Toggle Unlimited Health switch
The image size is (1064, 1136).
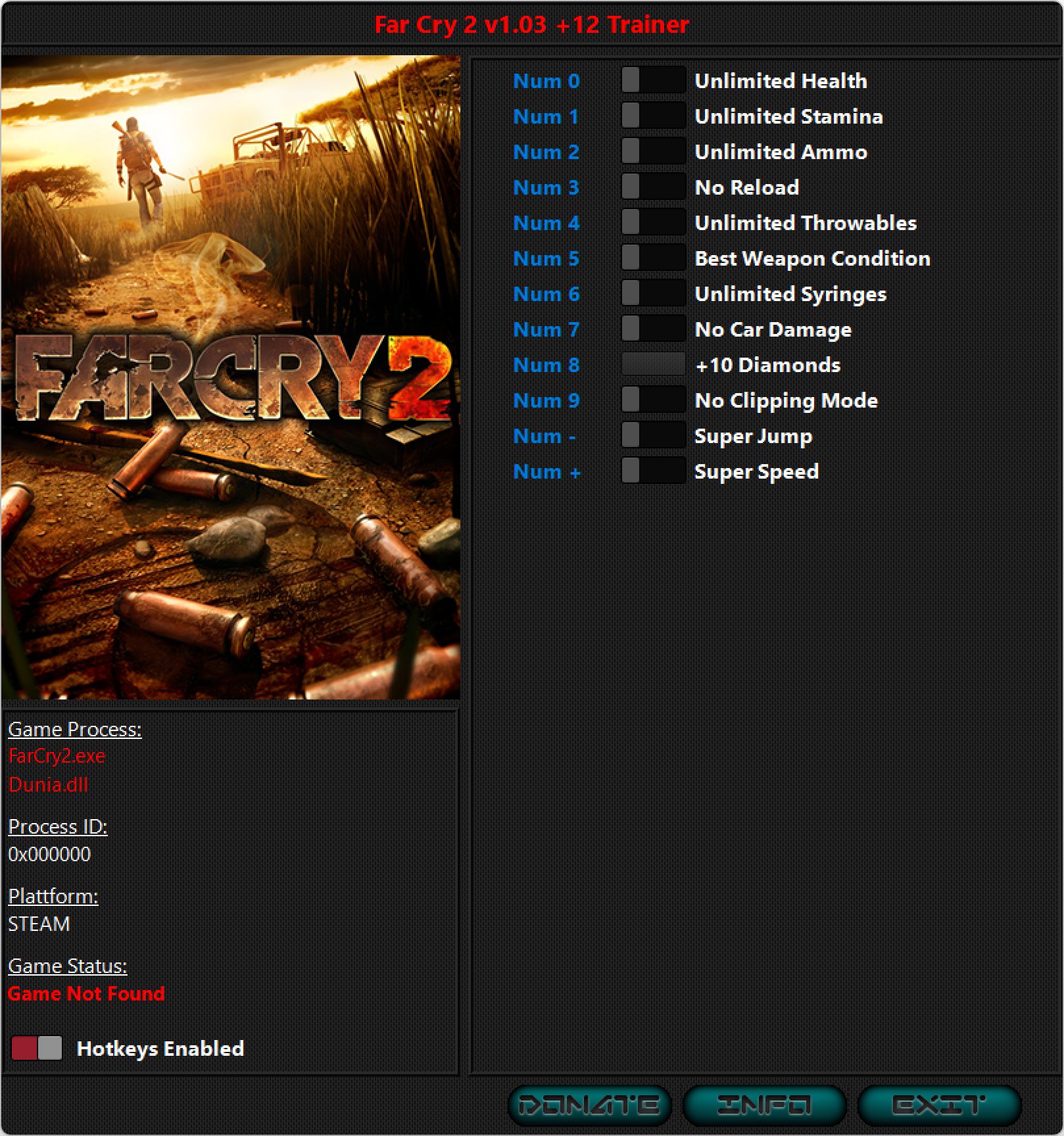click(x=653, y=81)
